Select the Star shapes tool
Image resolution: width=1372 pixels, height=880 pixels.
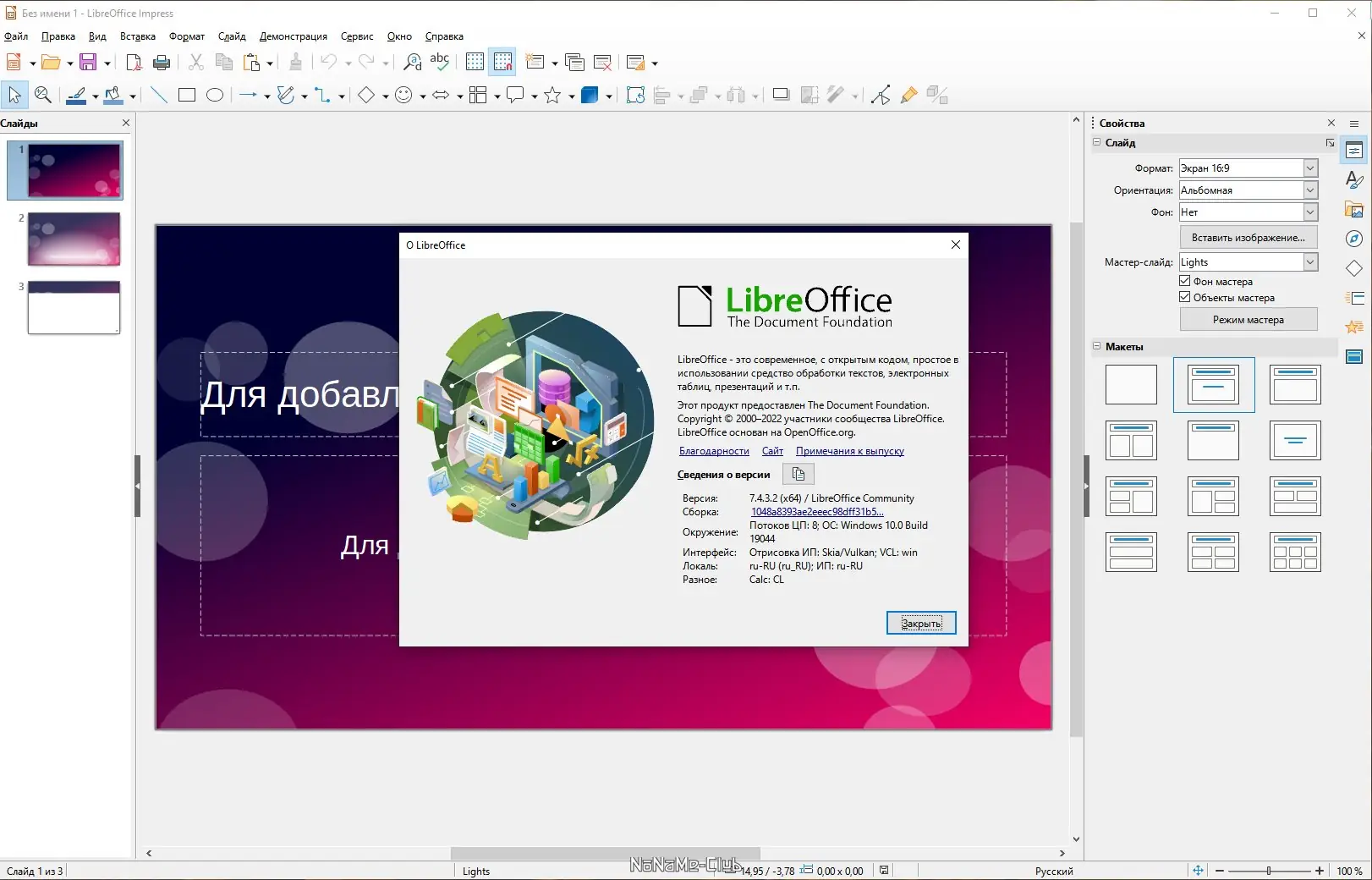tap(552, 96)
